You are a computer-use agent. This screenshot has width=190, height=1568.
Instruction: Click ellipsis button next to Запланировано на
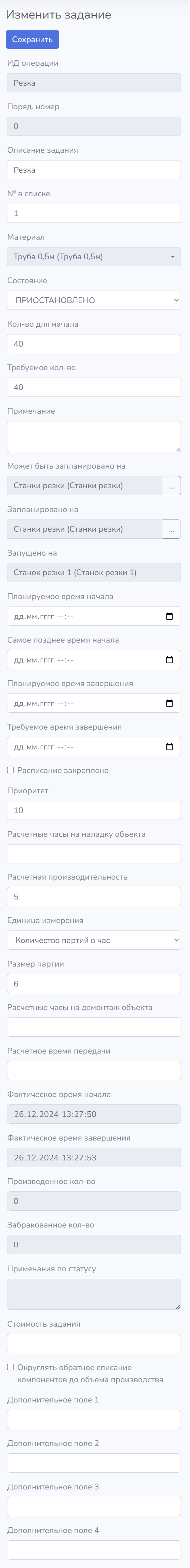point(172,529)
